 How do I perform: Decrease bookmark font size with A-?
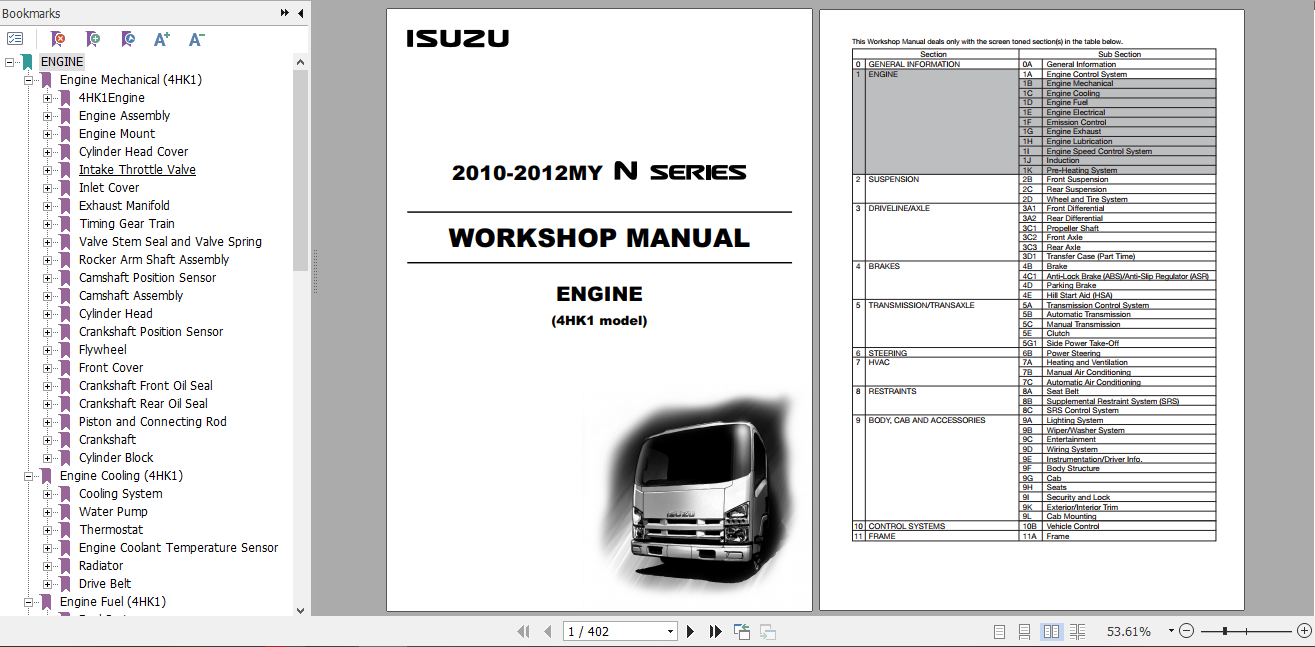196,39
